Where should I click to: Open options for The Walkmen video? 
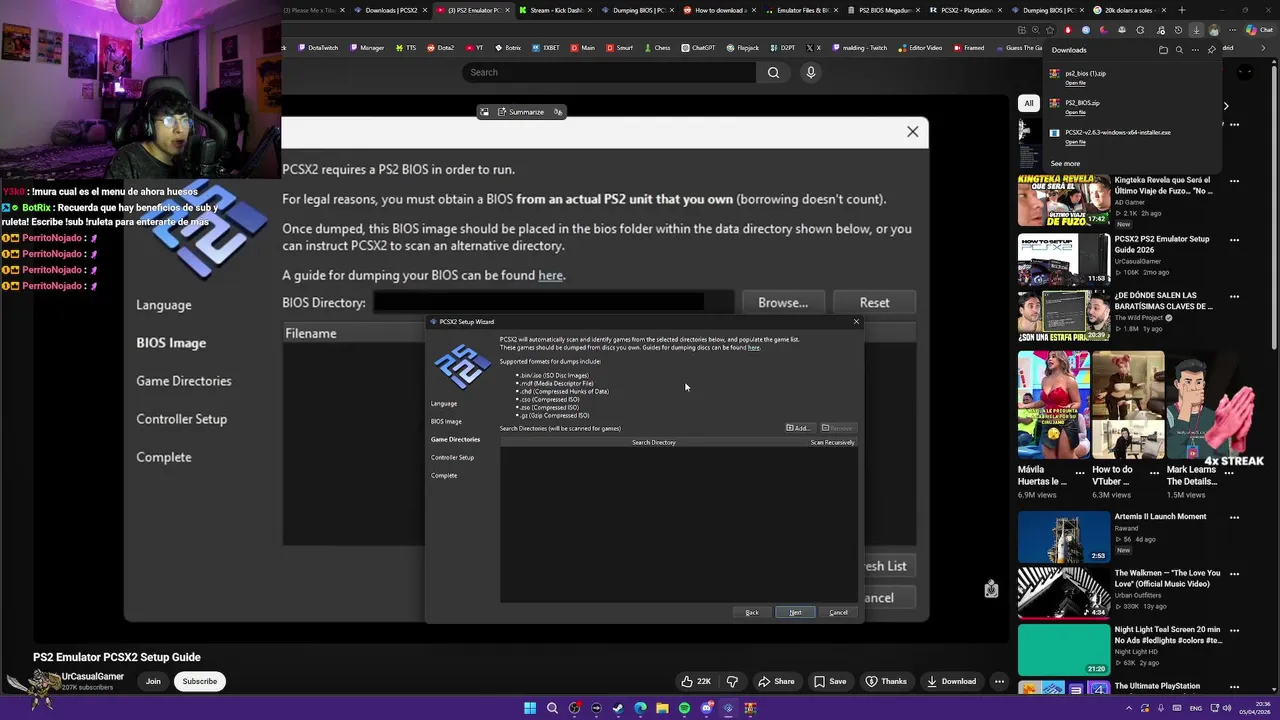pos(1234,574)
